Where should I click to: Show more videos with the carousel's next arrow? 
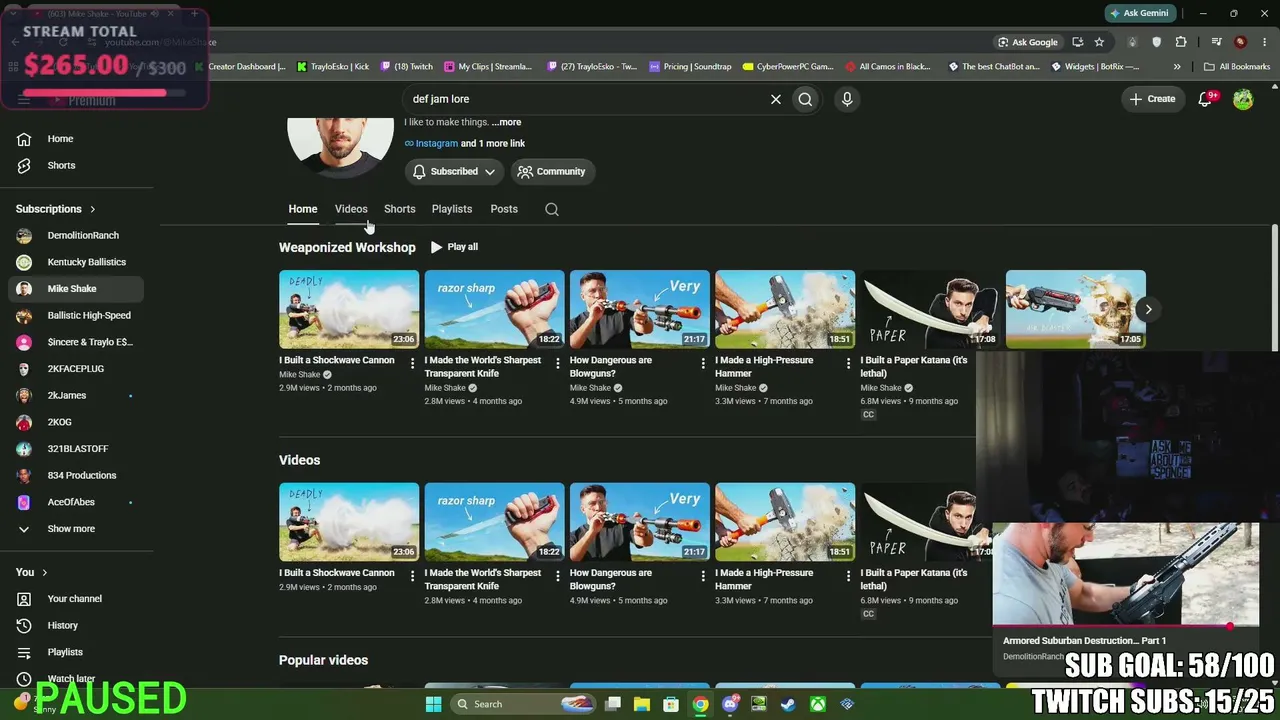coord(1148,309)
